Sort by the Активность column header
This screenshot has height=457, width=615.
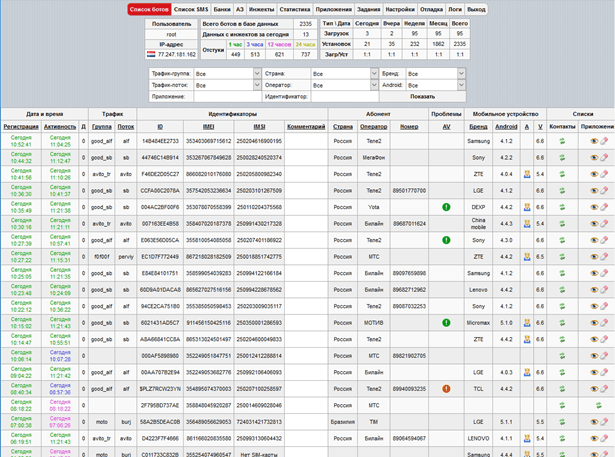click(60, 127)
